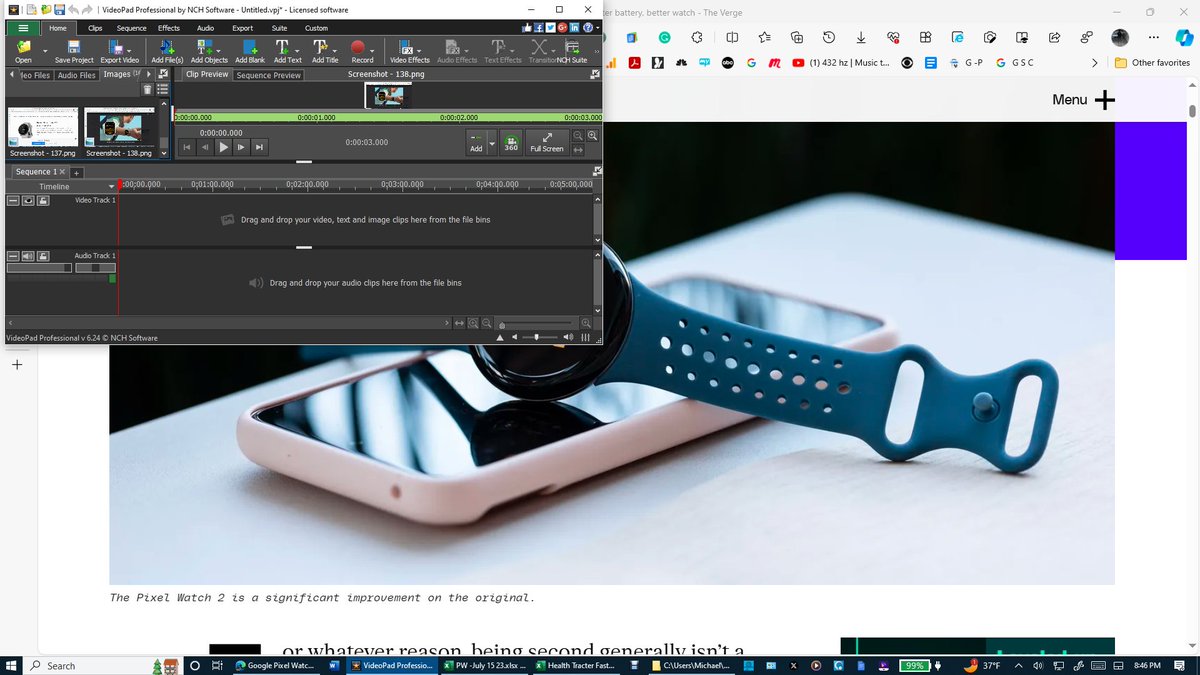The image size is (1200, 675).
Task: Click the 360 preview button
Action: pyautogui.click(x=511, y=142)
